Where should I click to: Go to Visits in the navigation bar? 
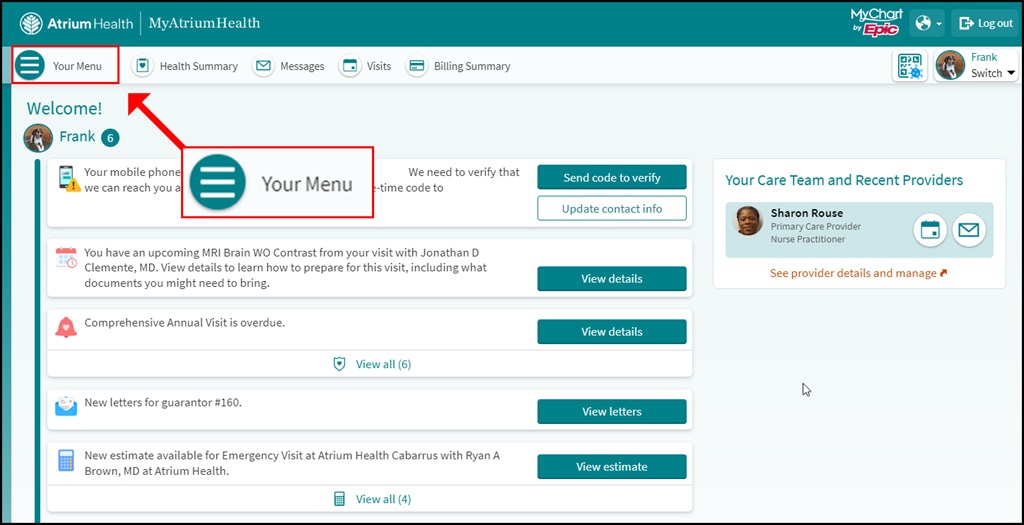coord(365,66)
